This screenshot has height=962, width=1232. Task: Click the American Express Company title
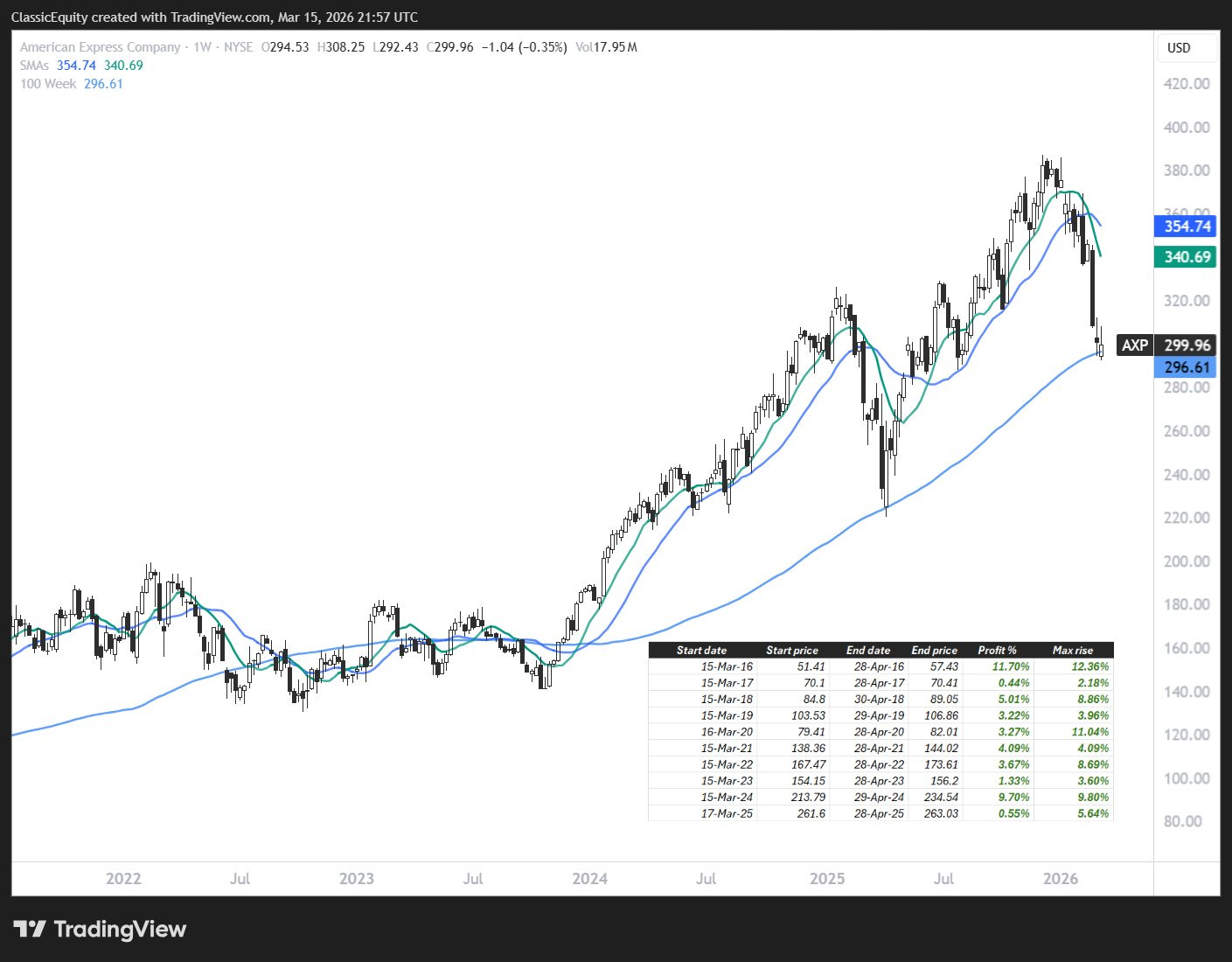[x=100, y=47]
